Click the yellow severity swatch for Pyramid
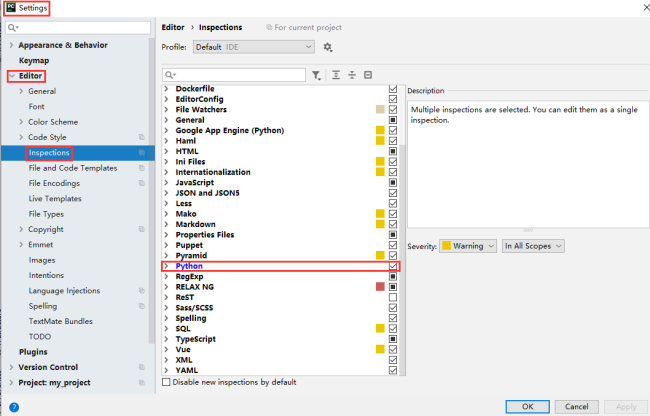This screenshot has width=650, height=416. click(x=380, y=255)
